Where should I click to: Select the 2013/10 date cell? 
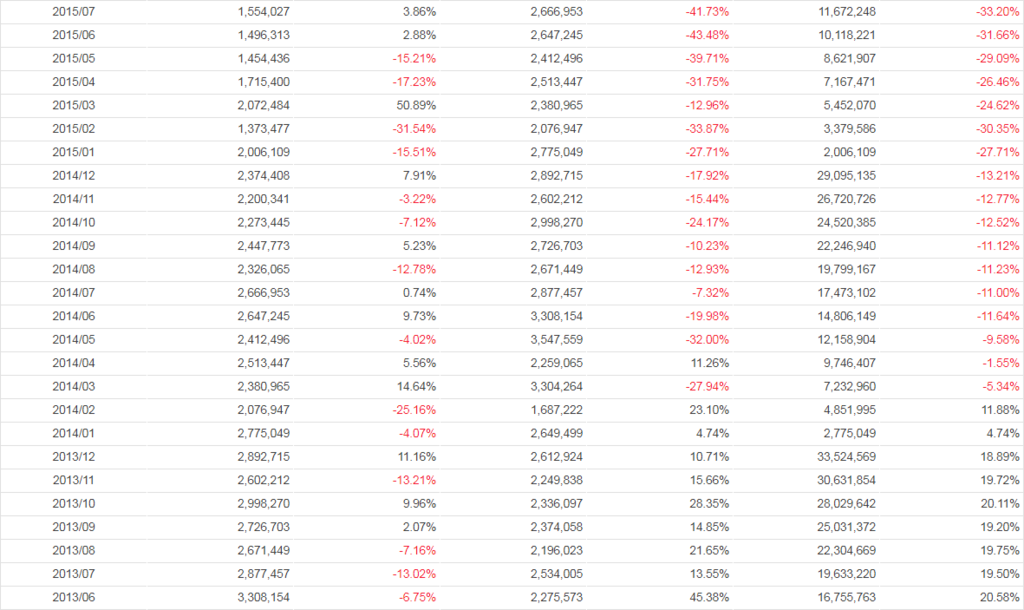(x=72, y=504)
